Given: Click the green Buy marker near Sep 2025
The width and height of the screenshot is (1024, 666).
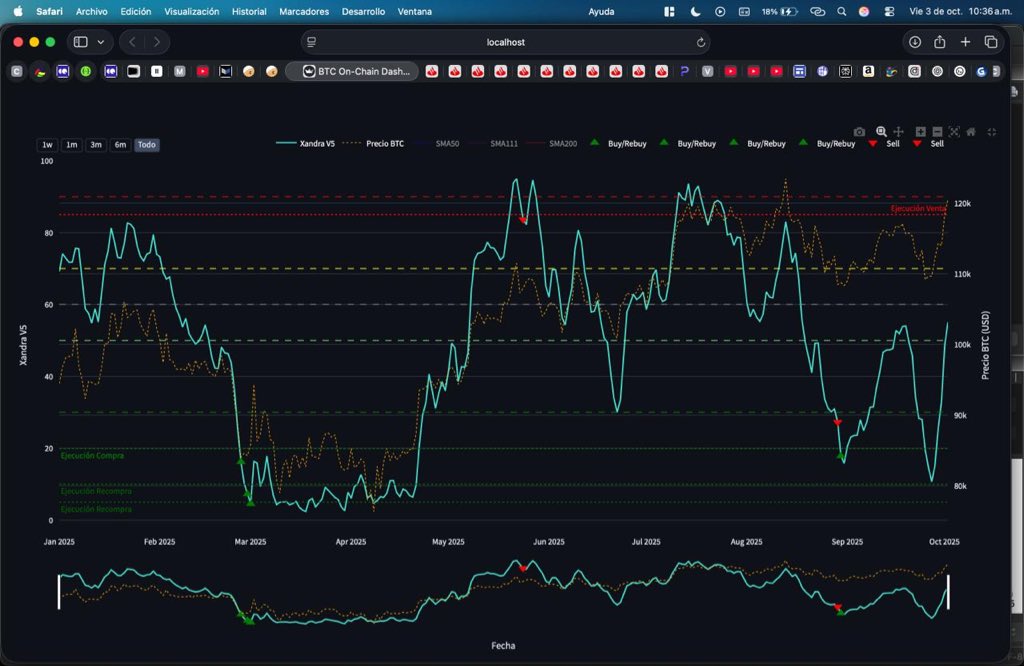Looking at the screenshot, I should [x=841, y=455].
